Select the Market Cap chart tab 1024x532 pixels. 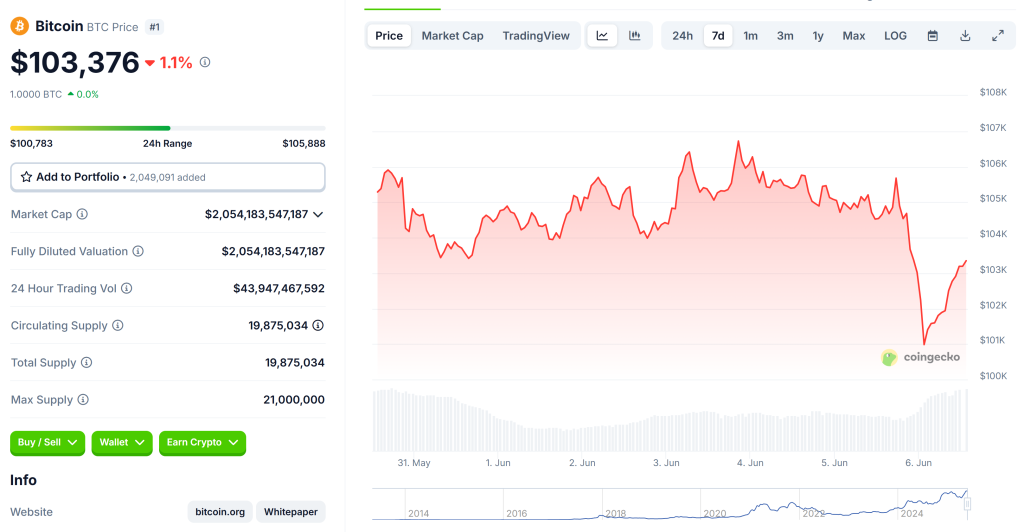tap(453, 36)
